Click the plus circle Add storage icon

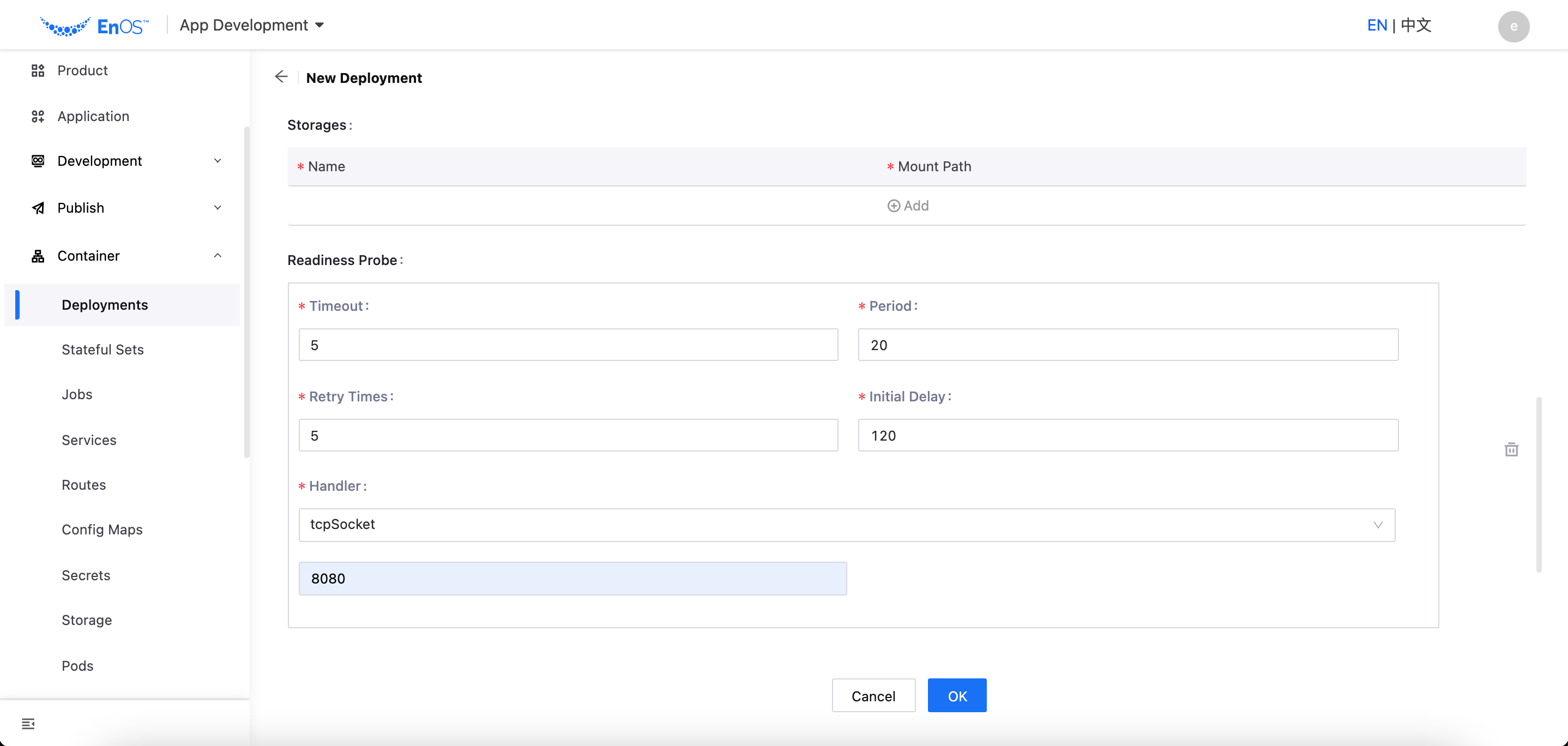coord(893,206)
